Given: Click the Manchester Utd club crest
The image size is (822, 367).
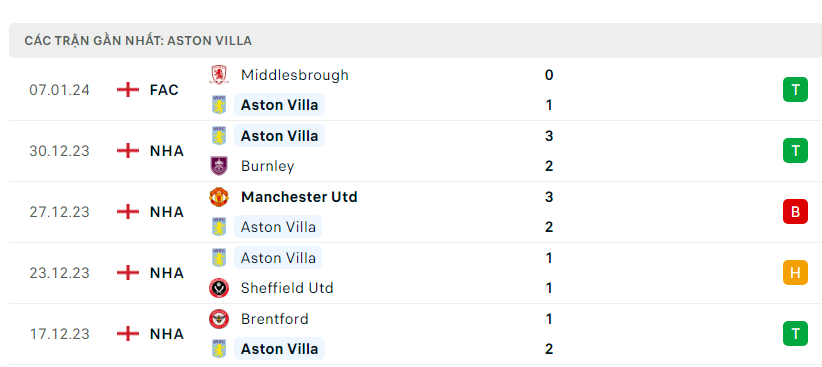Looking at the screenshot, I should [219, 197].
